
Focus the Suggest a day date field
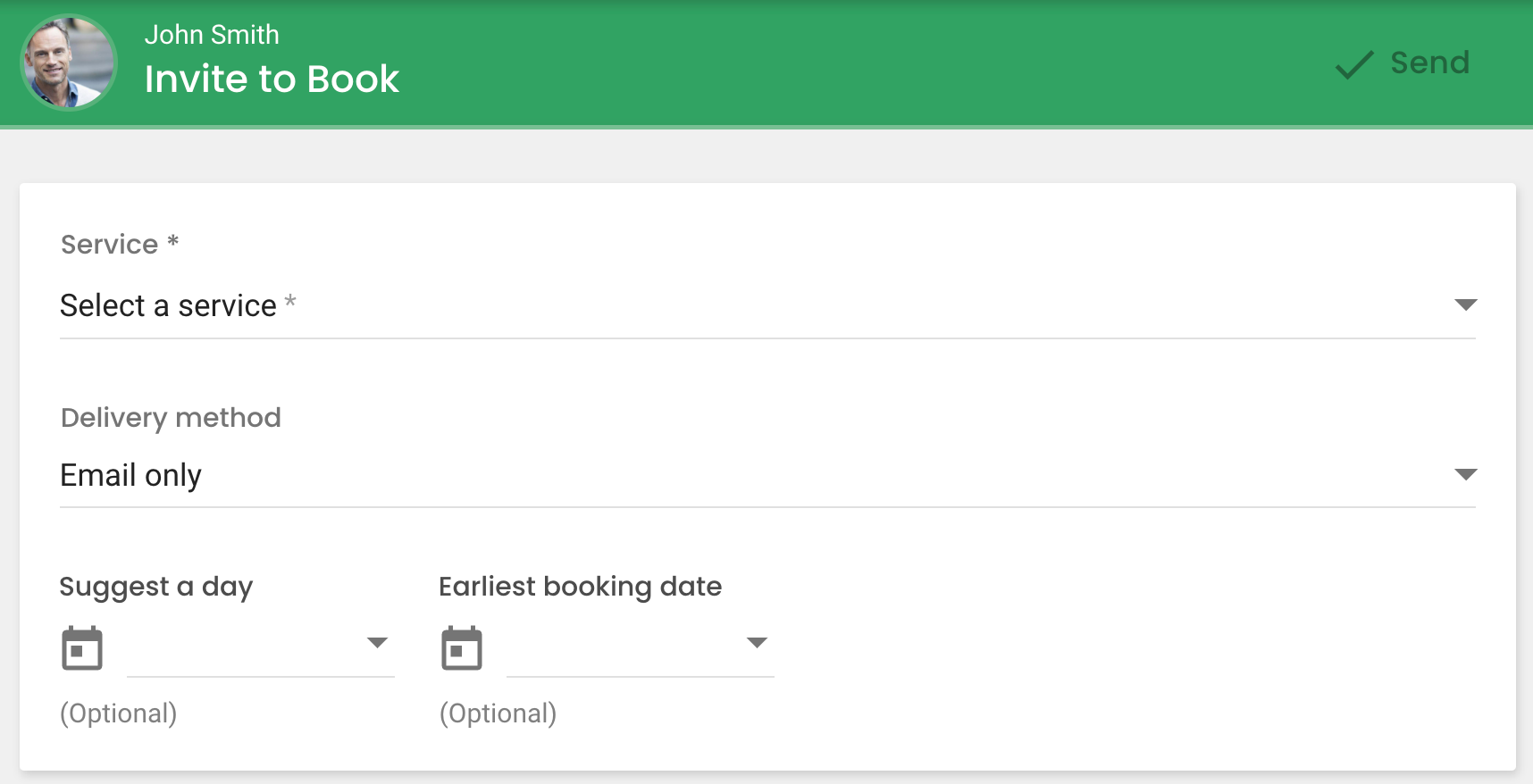[261, 649]
